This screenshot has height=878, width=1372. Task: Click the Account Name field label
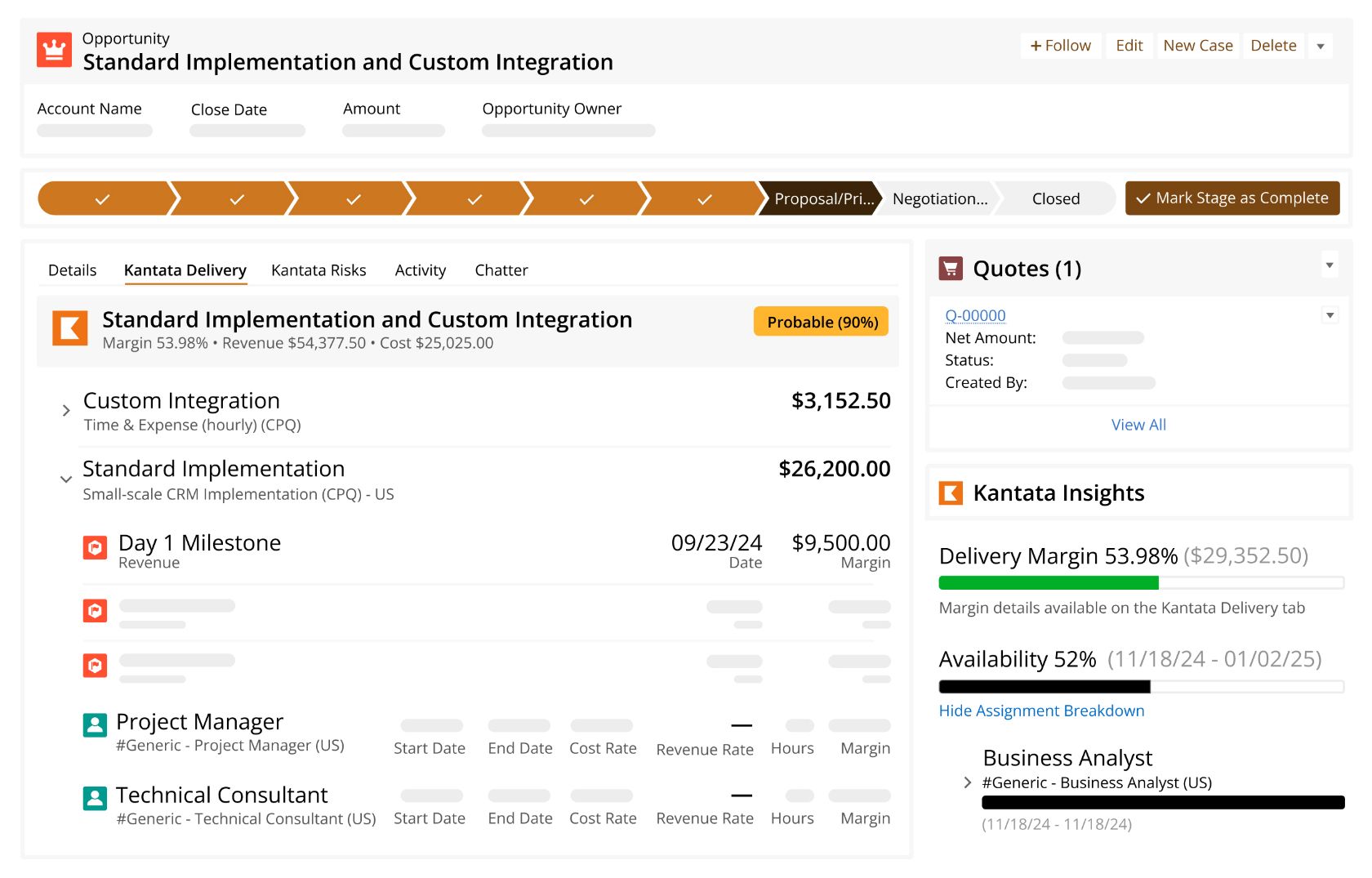tap(89, 109)
